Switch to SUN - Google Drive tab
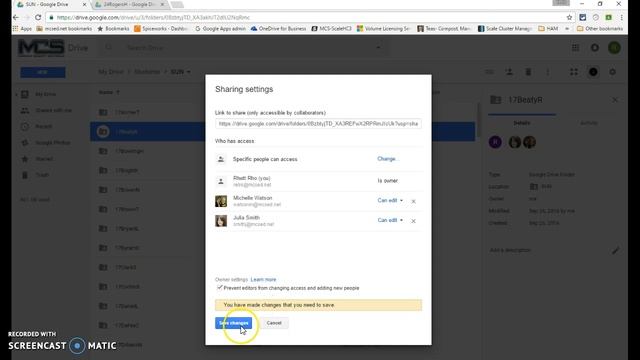 coord(47,4)
